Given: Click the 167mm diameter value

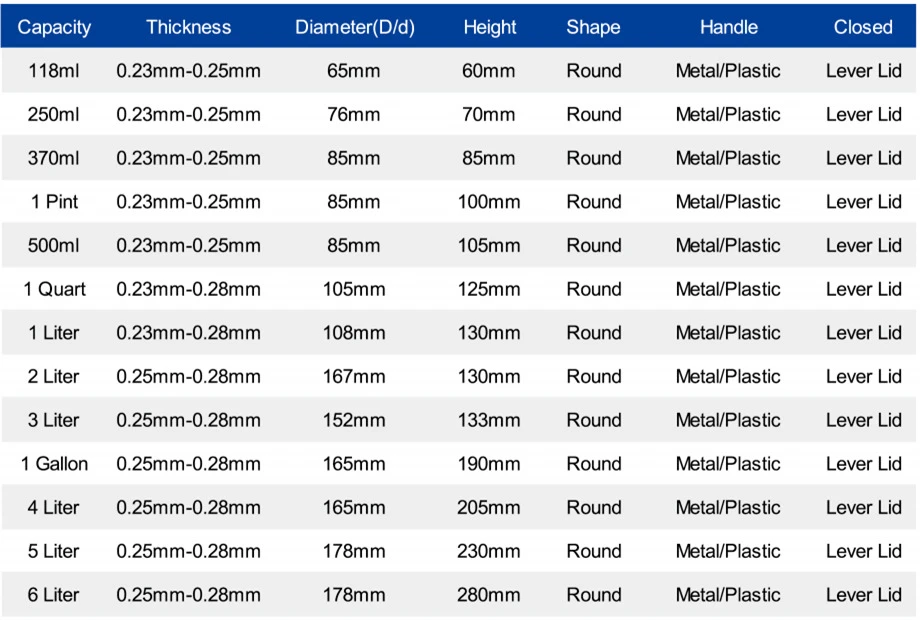Looking at the screenshot, I should tap(354, 377).
